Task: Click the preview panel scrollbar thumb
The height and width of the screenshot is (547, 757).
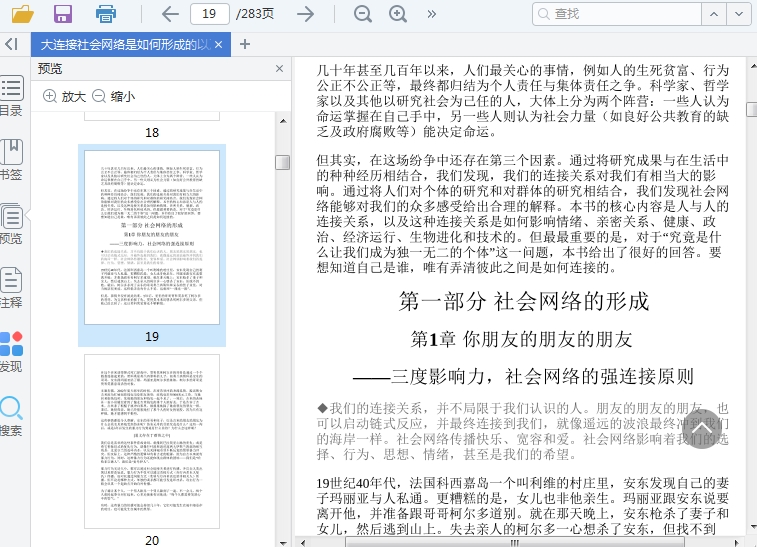Action: 282,162
